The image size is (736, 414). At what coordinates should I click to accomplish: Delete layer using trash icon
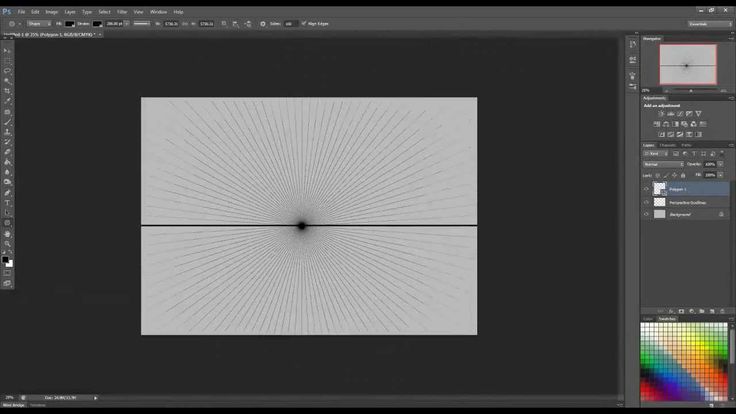click(722, 311)
